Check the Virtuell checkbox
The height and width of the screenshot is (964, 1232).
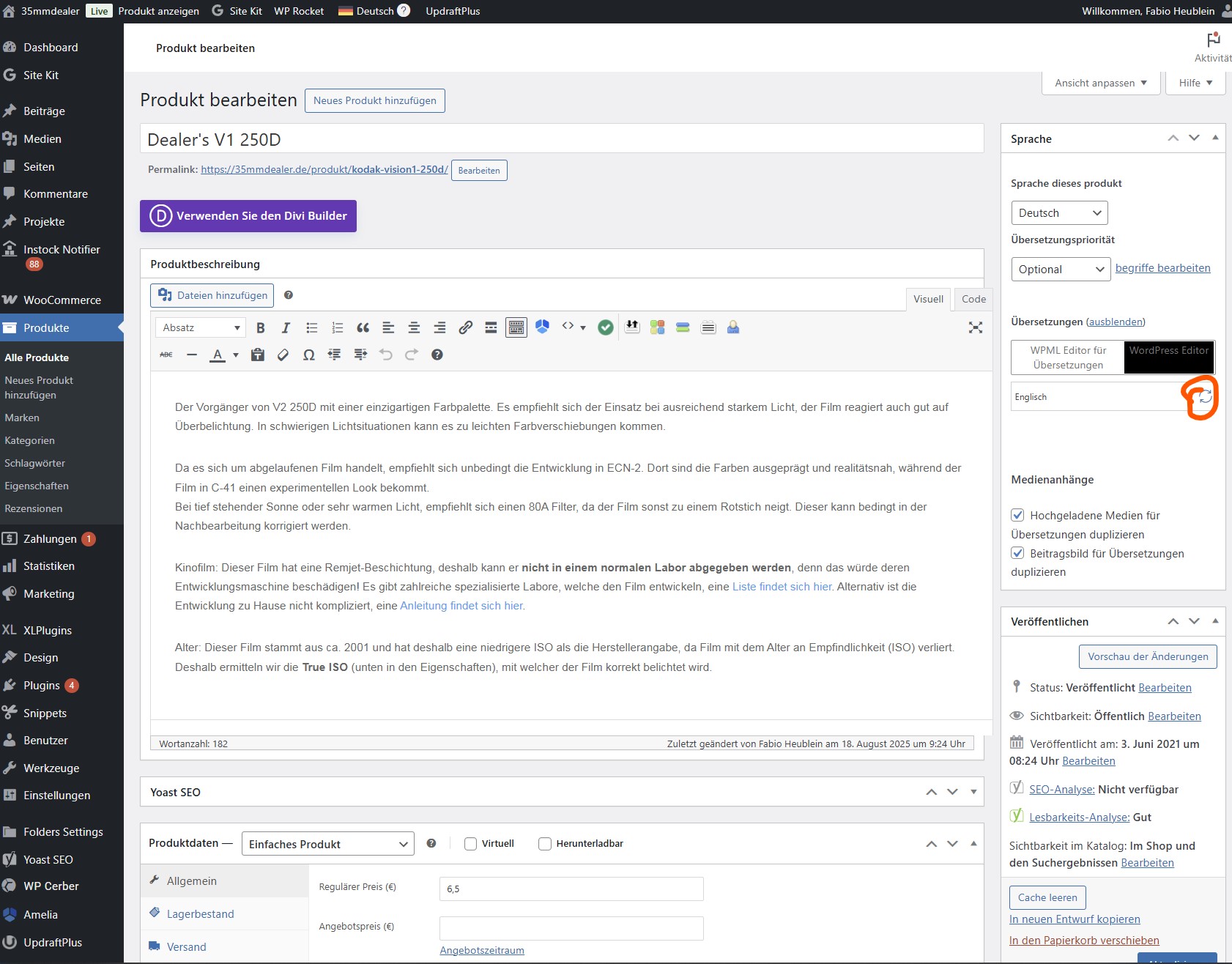pos(471,844)
